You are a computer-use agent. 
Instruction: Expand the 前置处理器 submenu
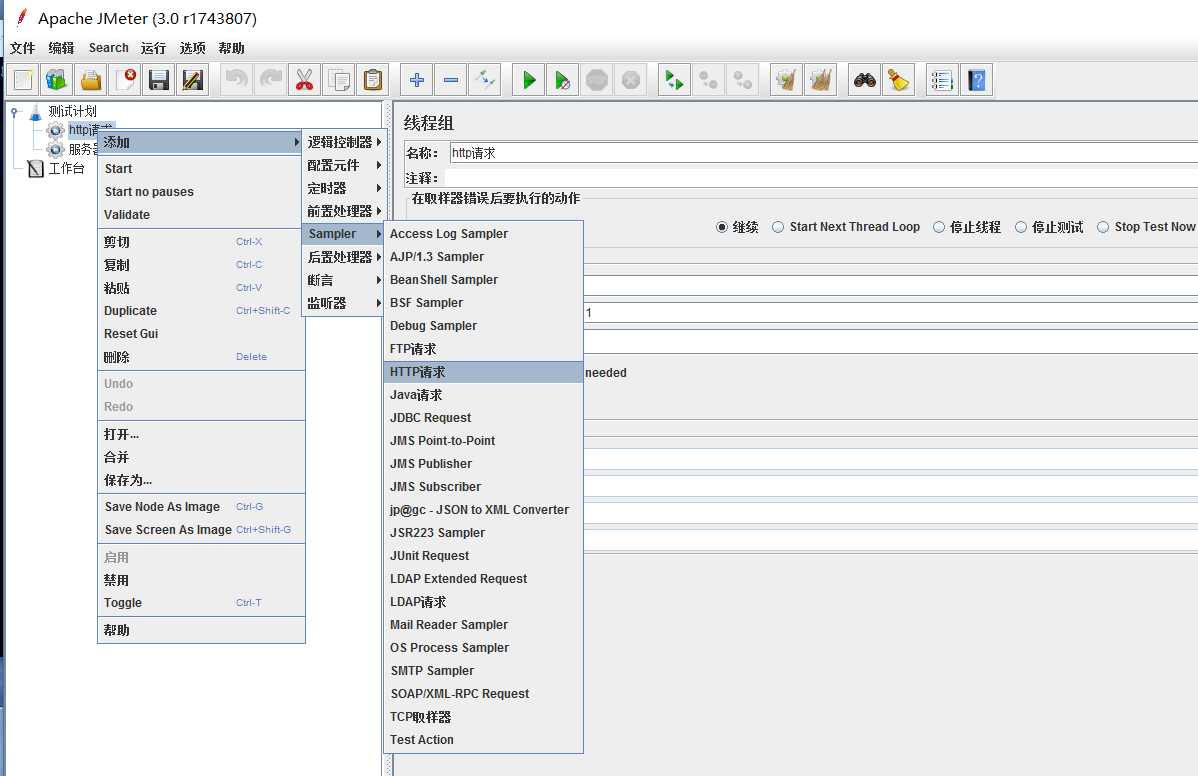(344, 211)
